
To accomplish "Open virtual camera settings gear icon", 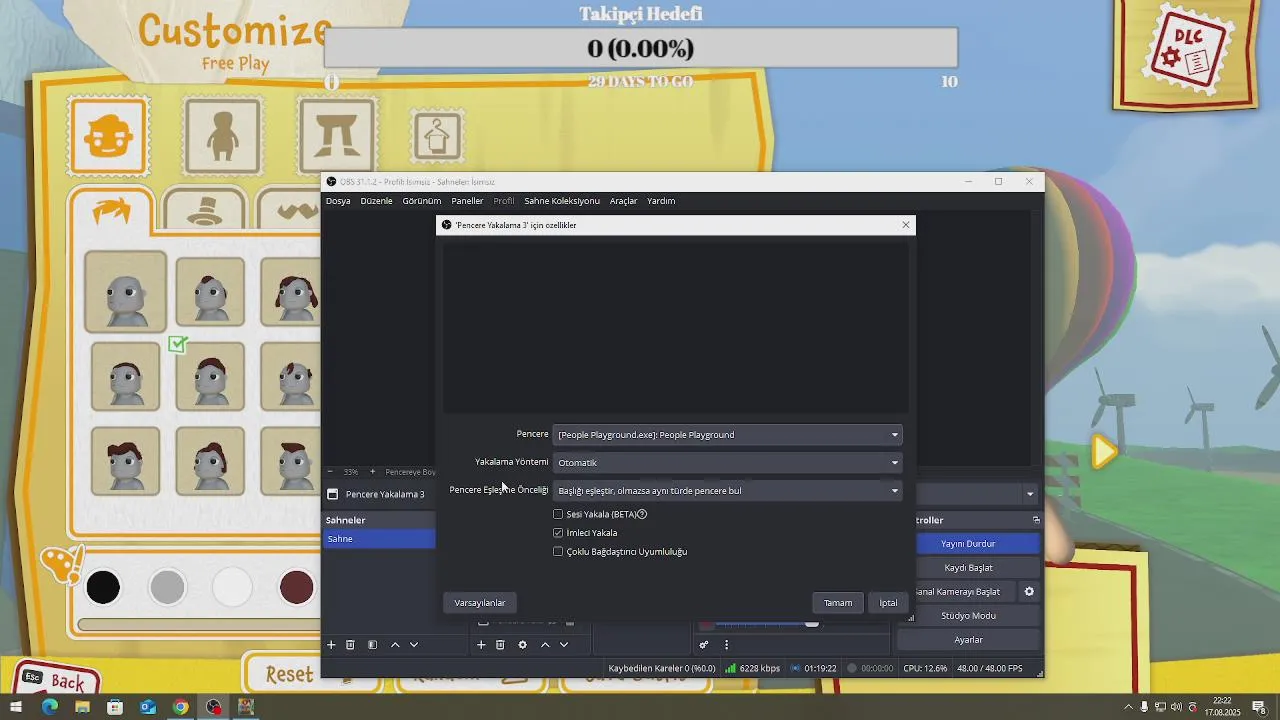I will point(1029,592).
